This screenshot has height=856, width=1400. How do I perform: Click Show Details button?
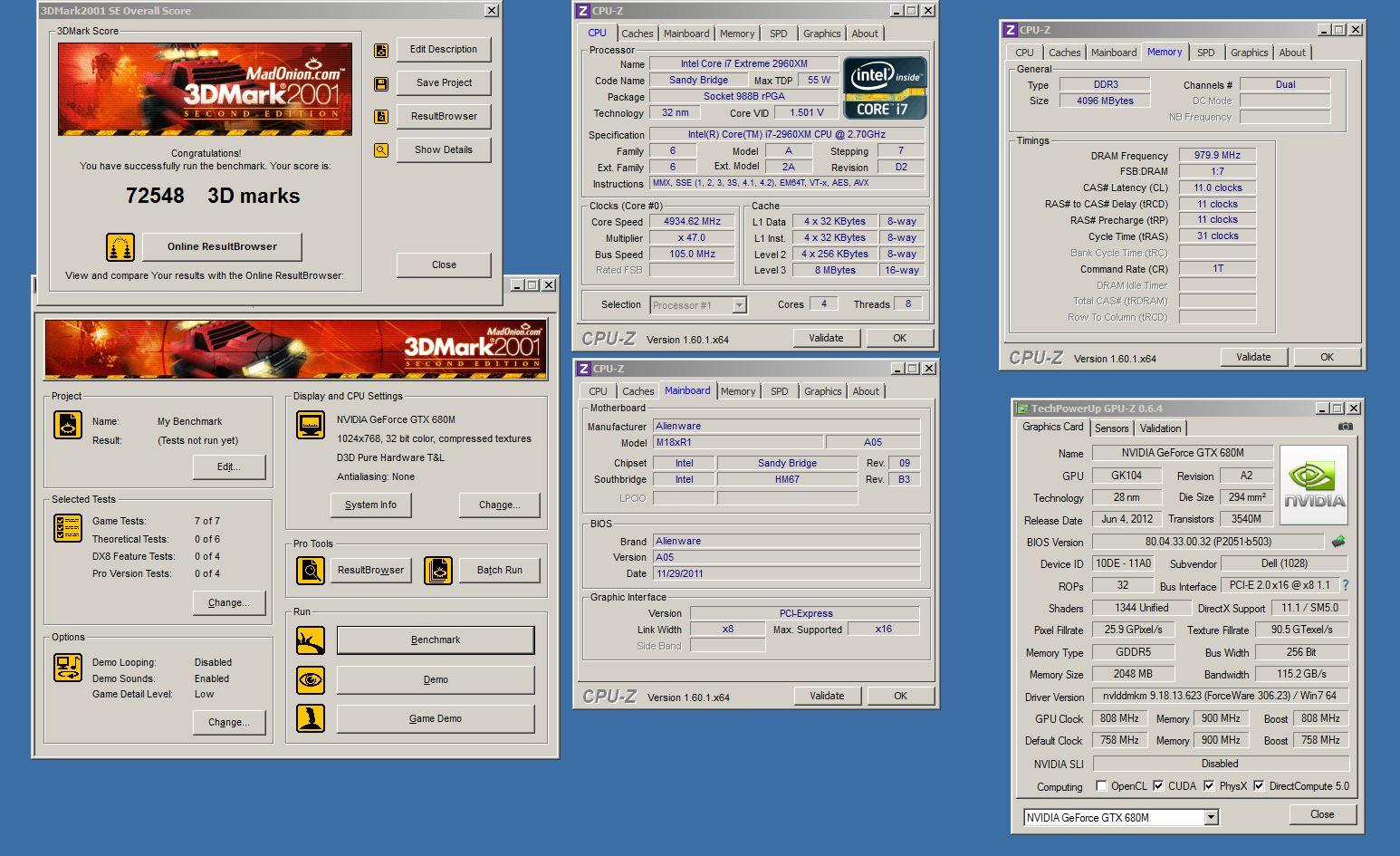[x=444, y=149]
